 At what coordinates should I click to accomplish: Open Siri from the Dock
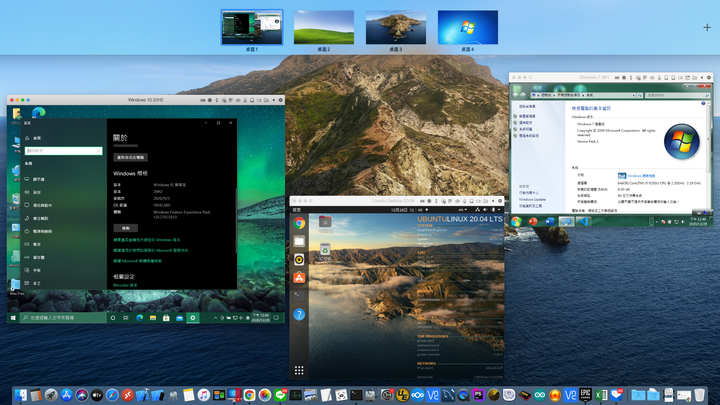click(82, 395)
